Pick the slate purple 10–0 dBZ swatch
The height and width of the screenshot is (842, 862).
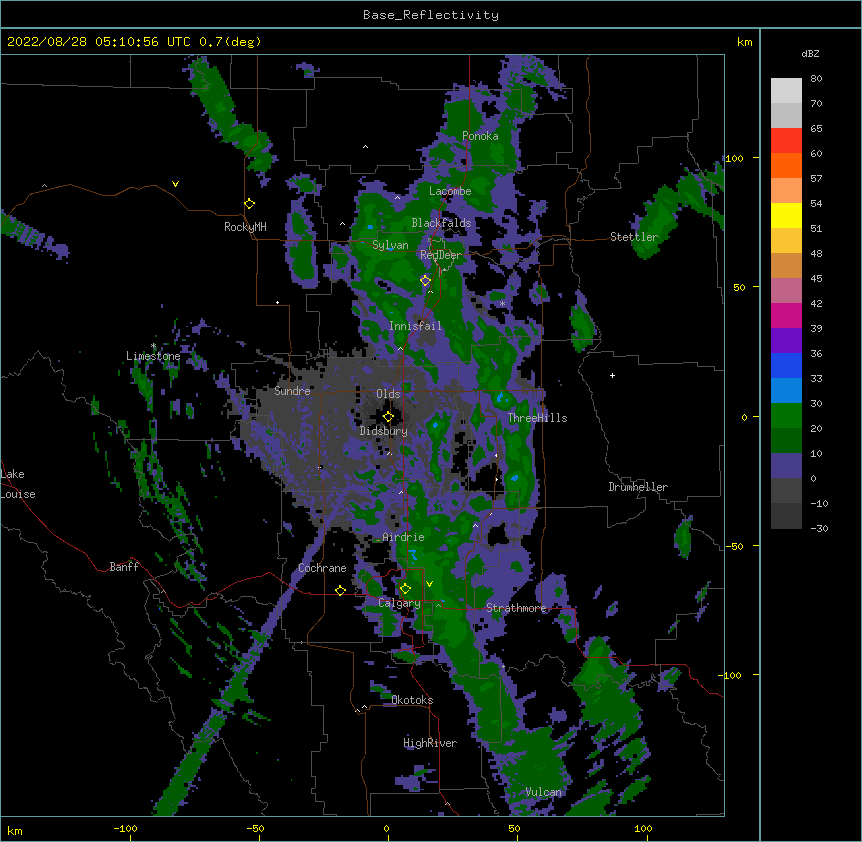click(x=786, y=466)
